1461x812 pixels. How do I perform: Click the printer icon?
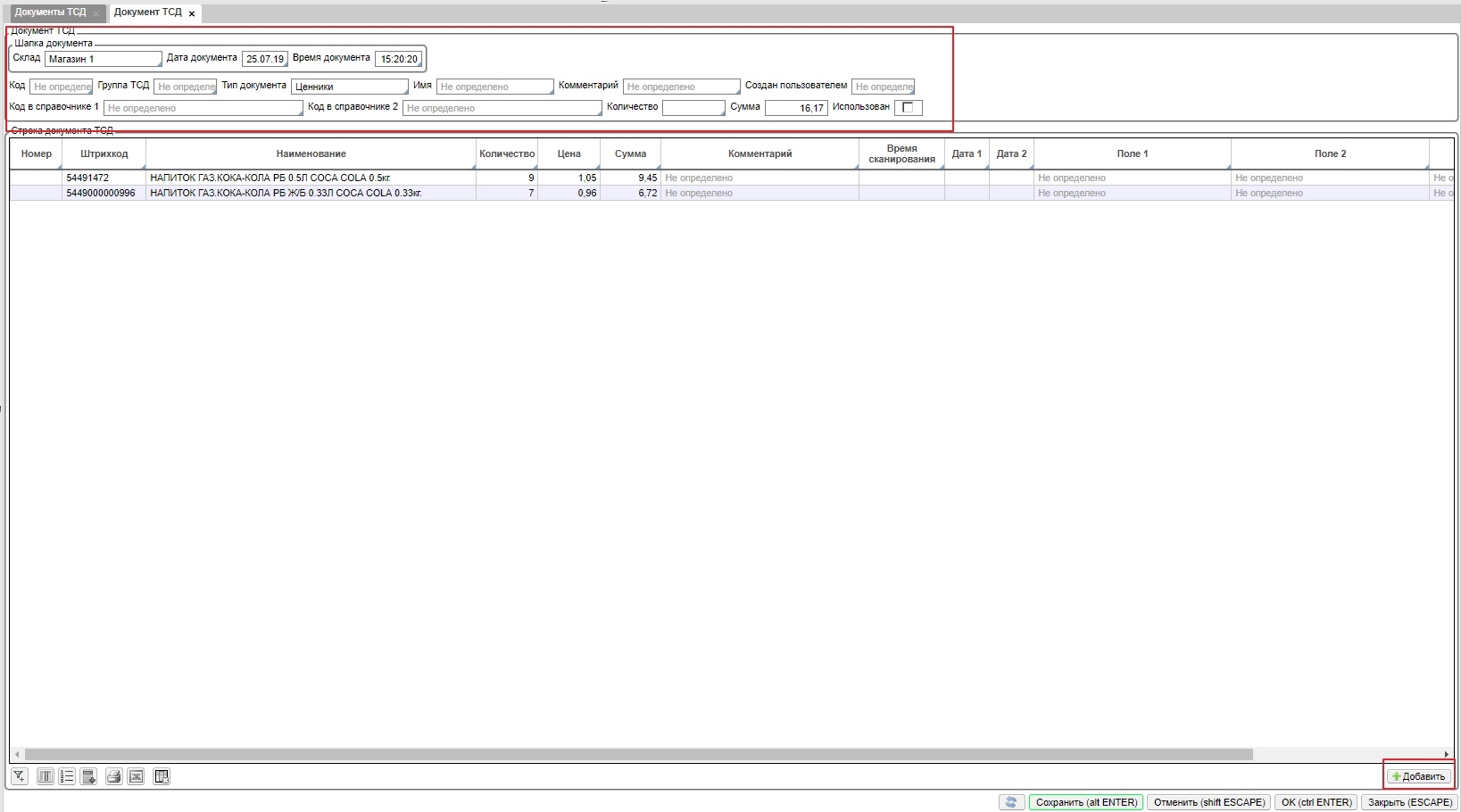[113, 776]
